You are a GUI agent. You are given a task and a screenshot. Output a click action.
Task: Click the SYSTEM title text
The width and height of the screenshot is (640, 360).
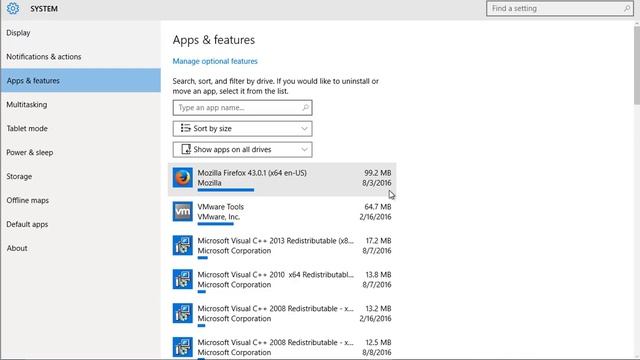(x=44, y=9)
